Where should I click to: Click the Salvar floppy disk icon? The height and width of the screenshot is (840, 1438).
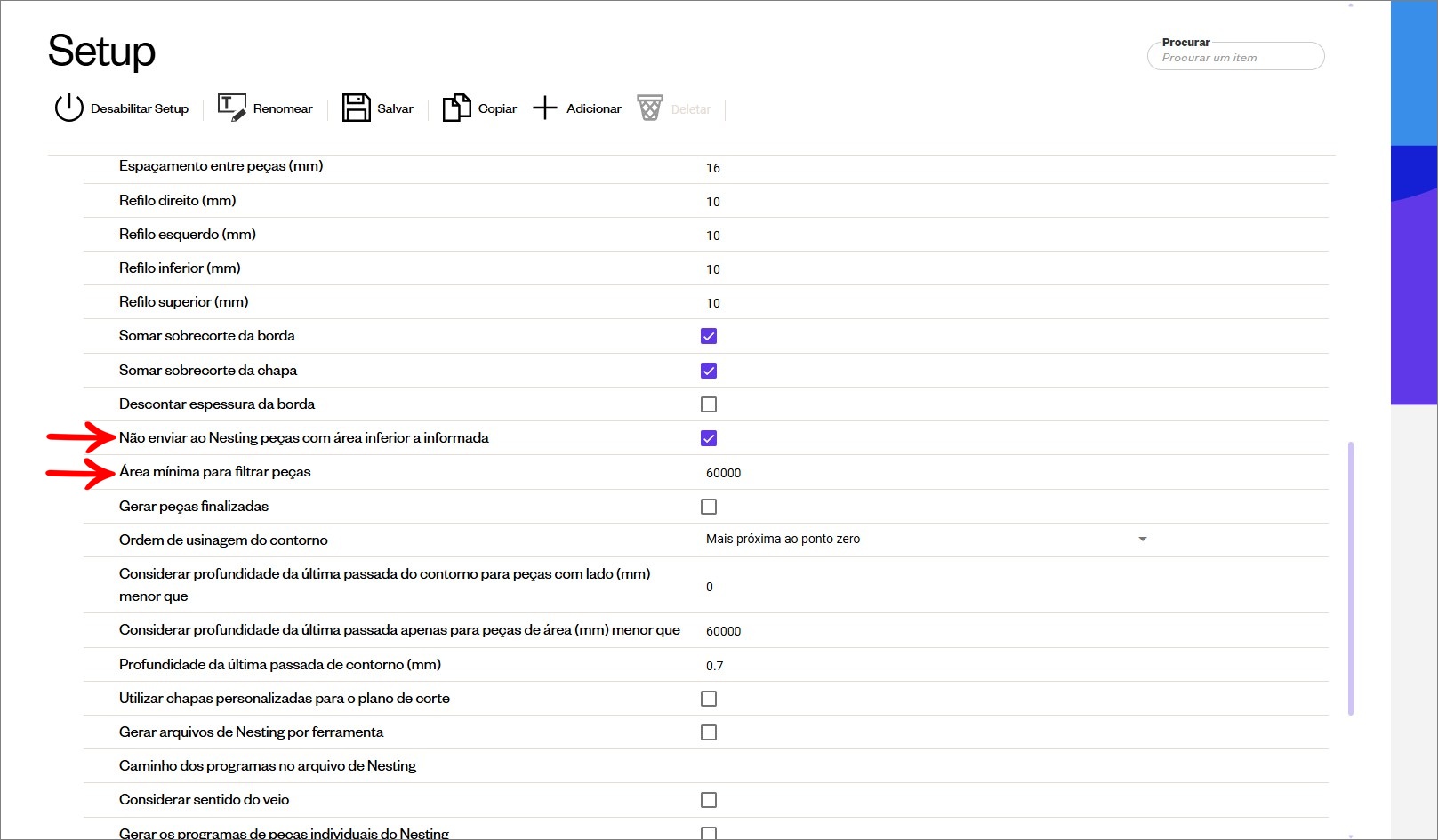[356, 108]
